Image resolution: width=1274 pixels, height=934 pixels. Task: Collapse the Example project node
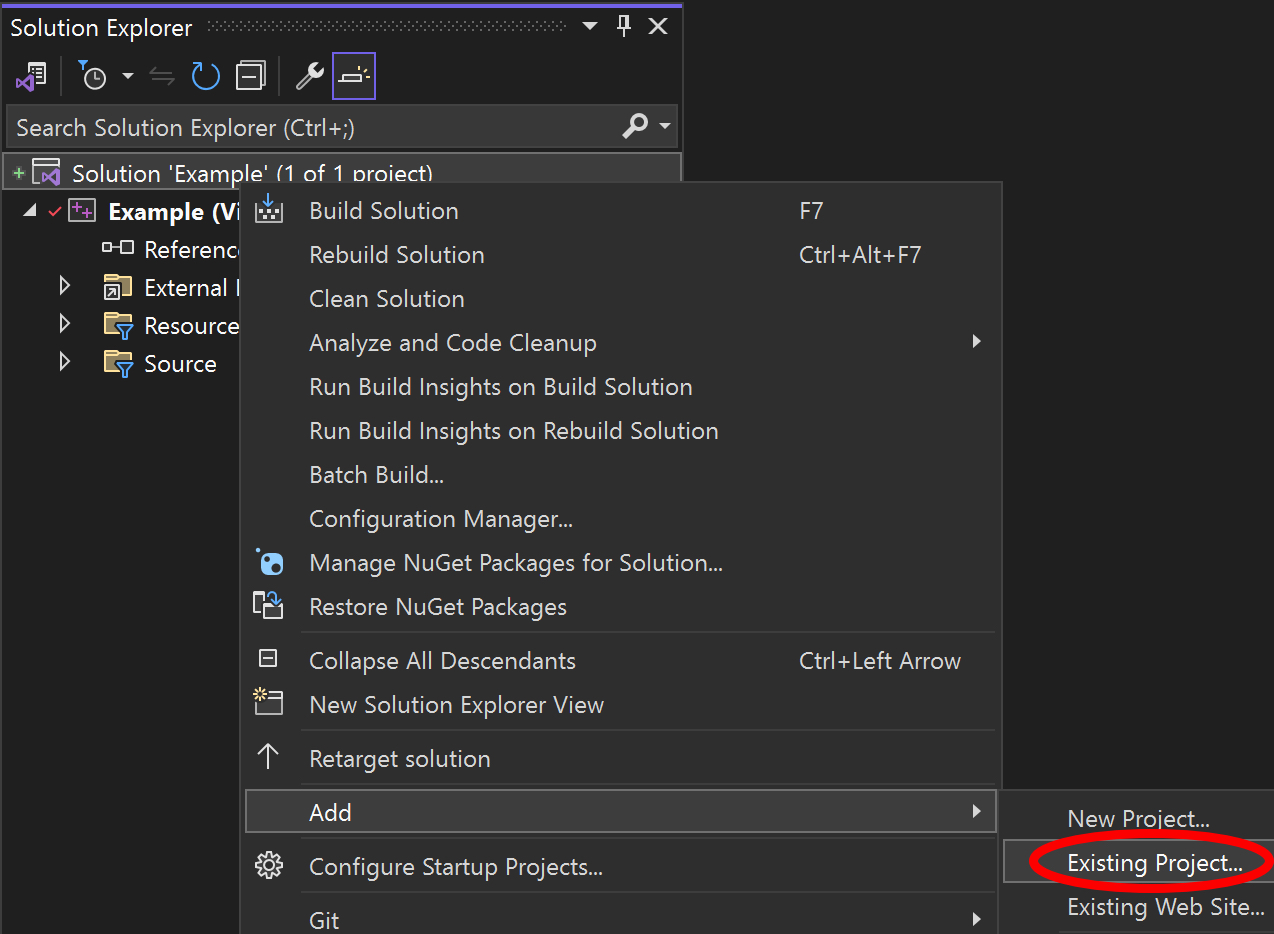(28, 211)
